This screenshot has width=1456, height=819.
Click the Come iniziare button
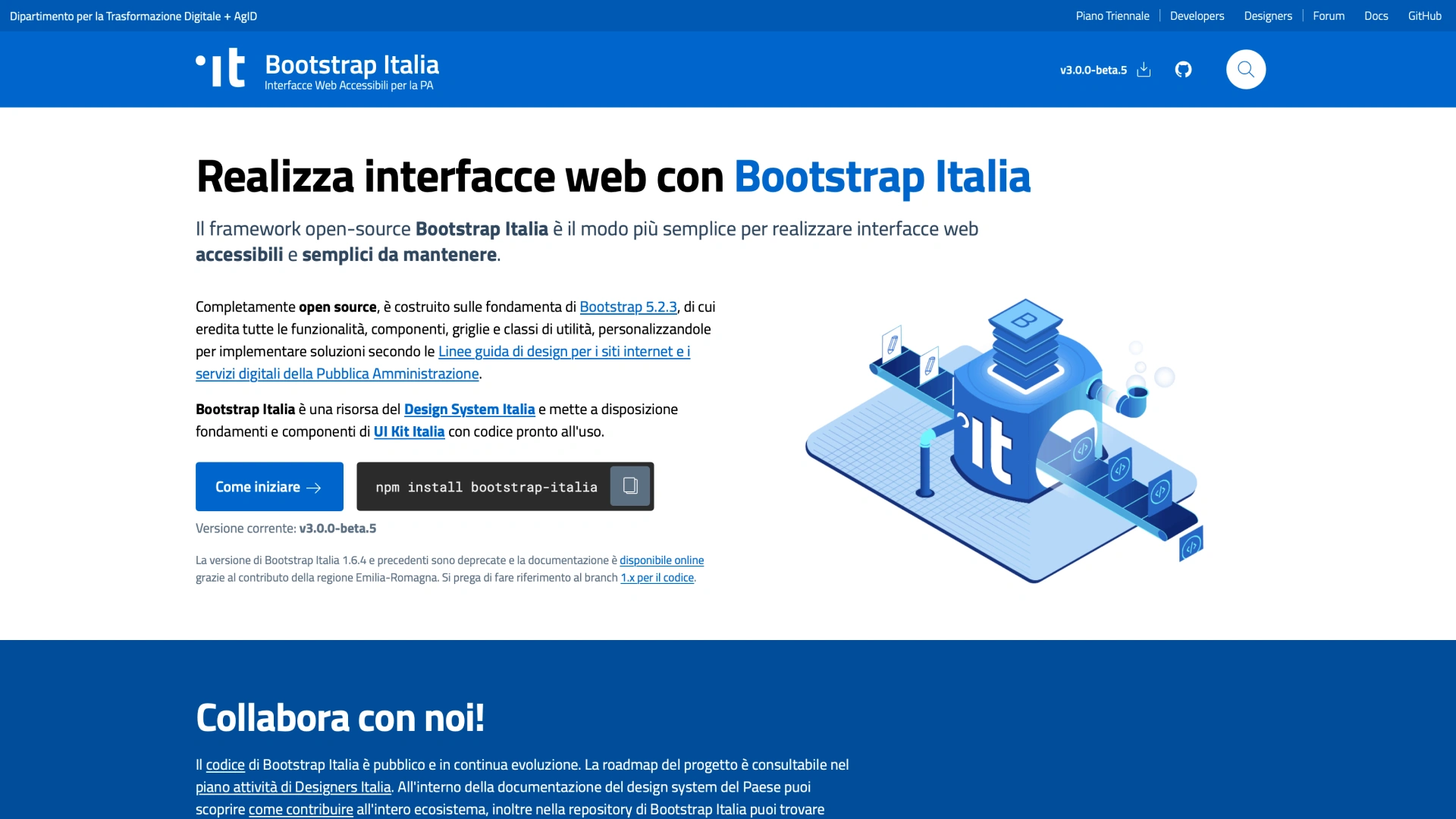tap(269, 487)
